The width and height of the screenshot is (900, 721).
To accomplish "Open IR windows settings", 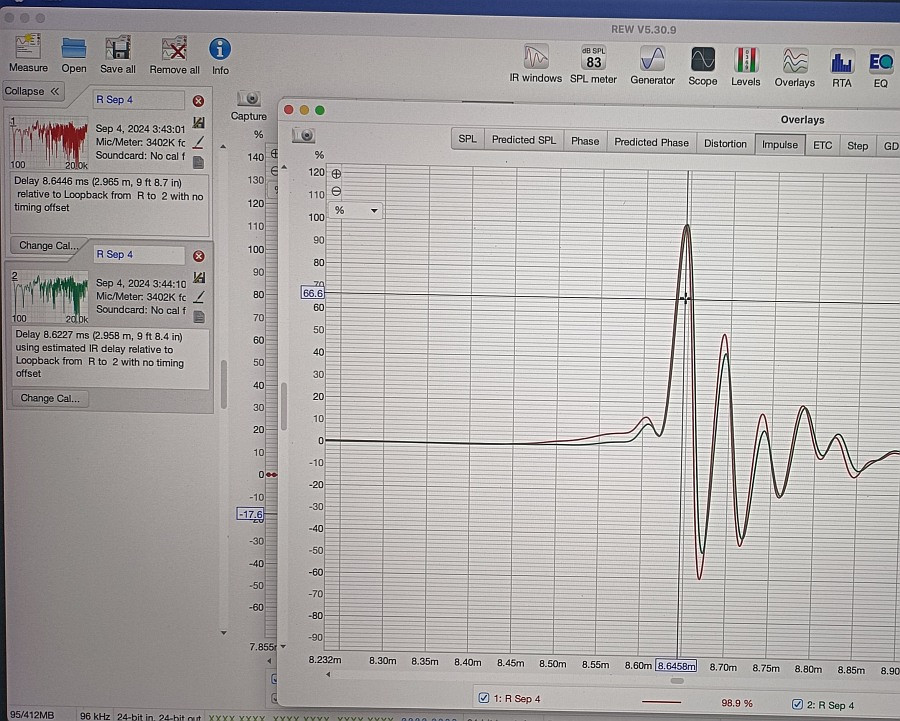I will tap(536, 63).
